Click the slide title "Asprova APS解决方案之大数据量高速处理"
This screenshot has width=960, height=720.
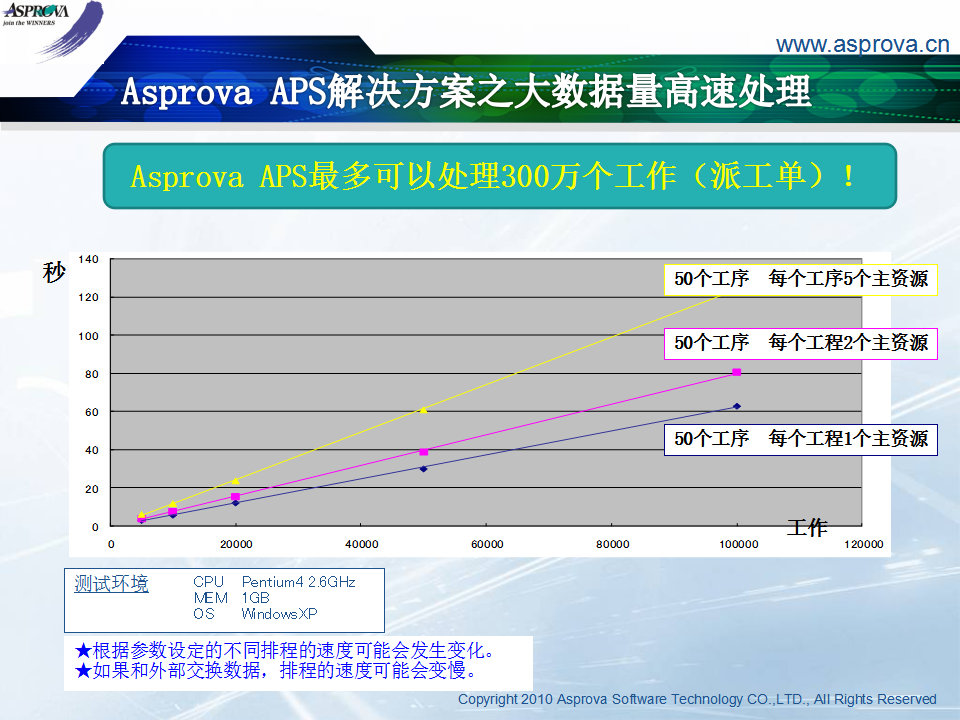(466, 92)
